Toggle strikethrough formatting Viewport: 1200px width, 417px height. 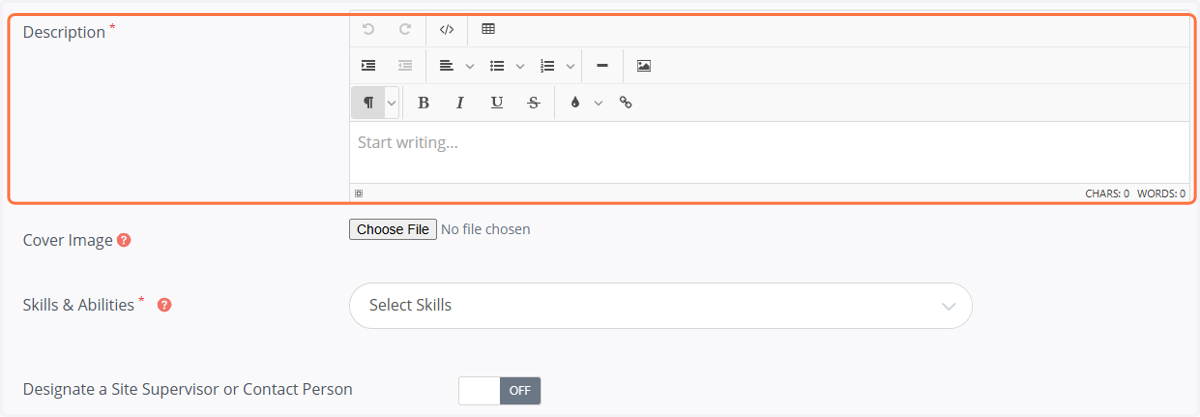pyautogui.click(x=533, y=102)
